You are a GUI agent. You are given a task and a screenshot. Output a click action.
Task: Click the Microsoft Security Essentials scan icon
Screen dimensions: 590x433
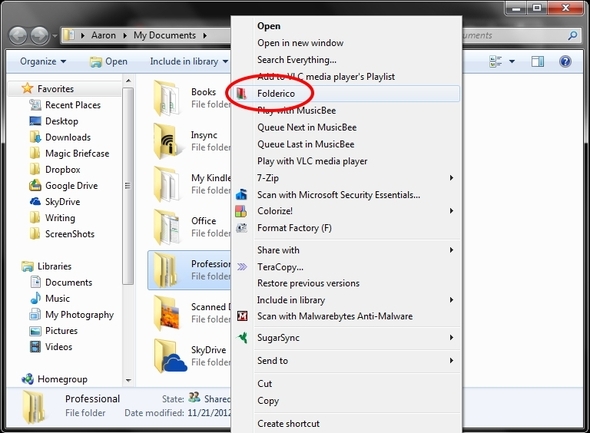coord(241,194)
